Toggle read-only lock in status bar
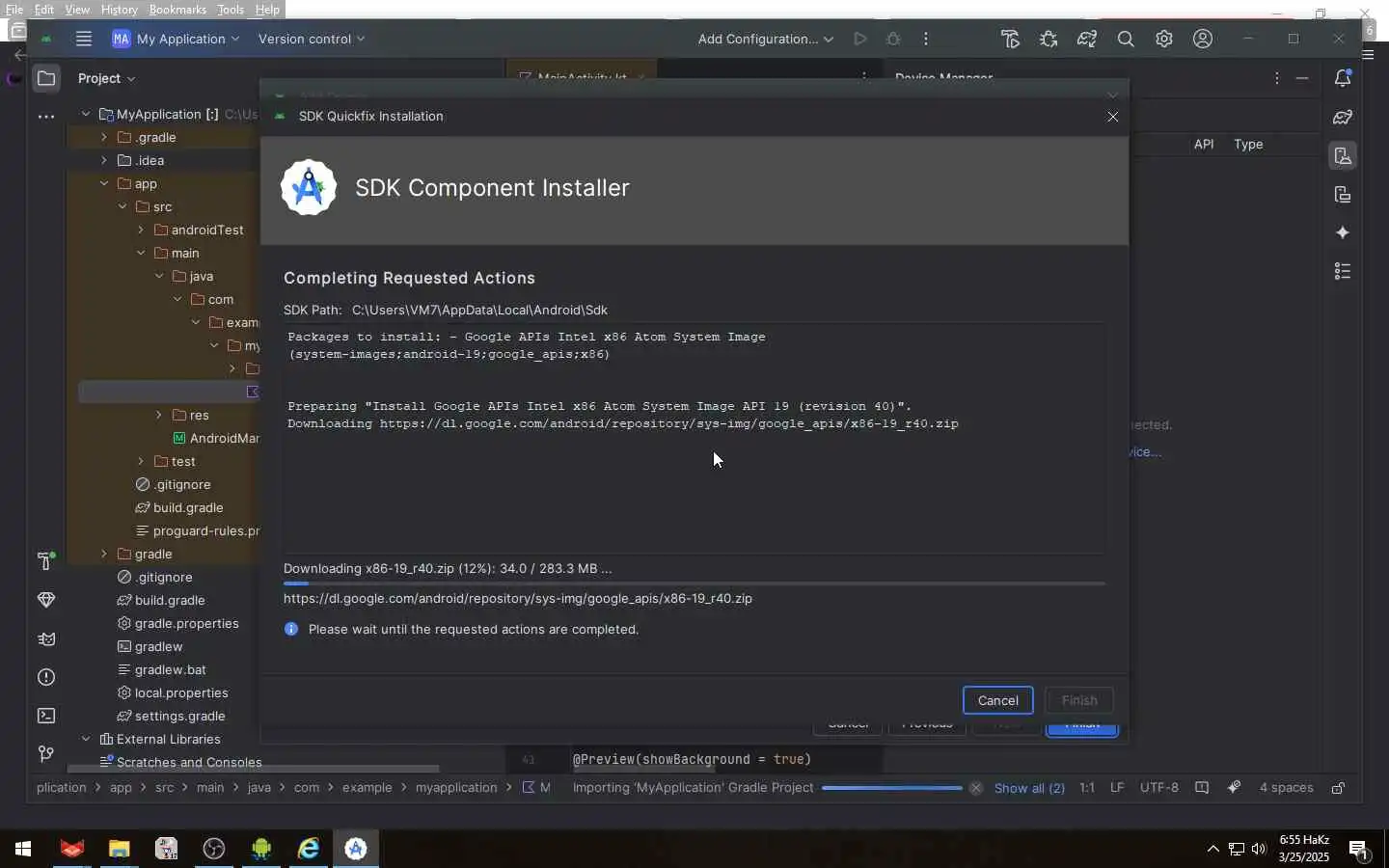This screenshot has width=1389, height=868. click(1338, 788)
